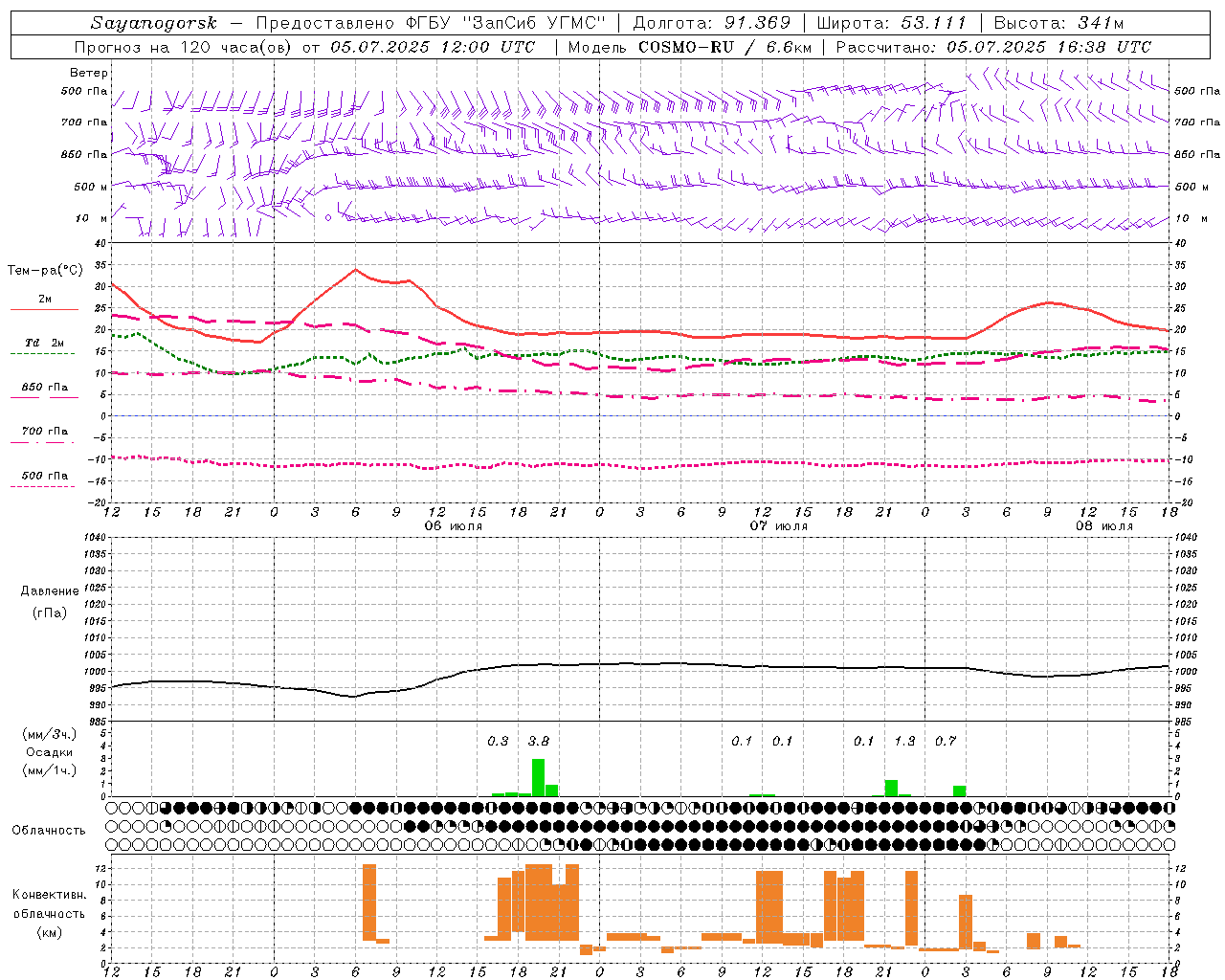The image size is (1225, 980).
Task: Click the computed time 05.07.2025 16:38 UTC
Action: click(1049, 47)
